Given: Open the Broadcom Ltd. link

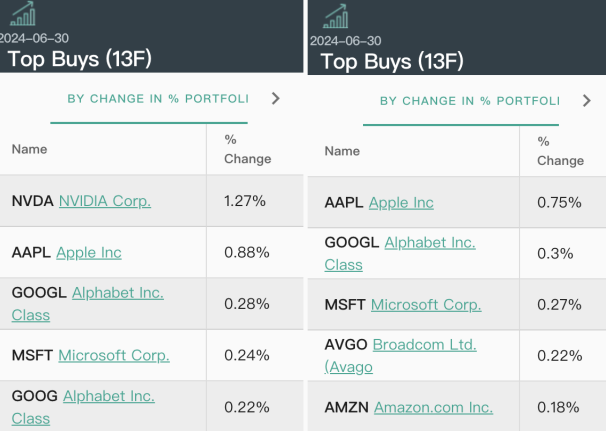Looking at the screenshot, I should [424, 345].
